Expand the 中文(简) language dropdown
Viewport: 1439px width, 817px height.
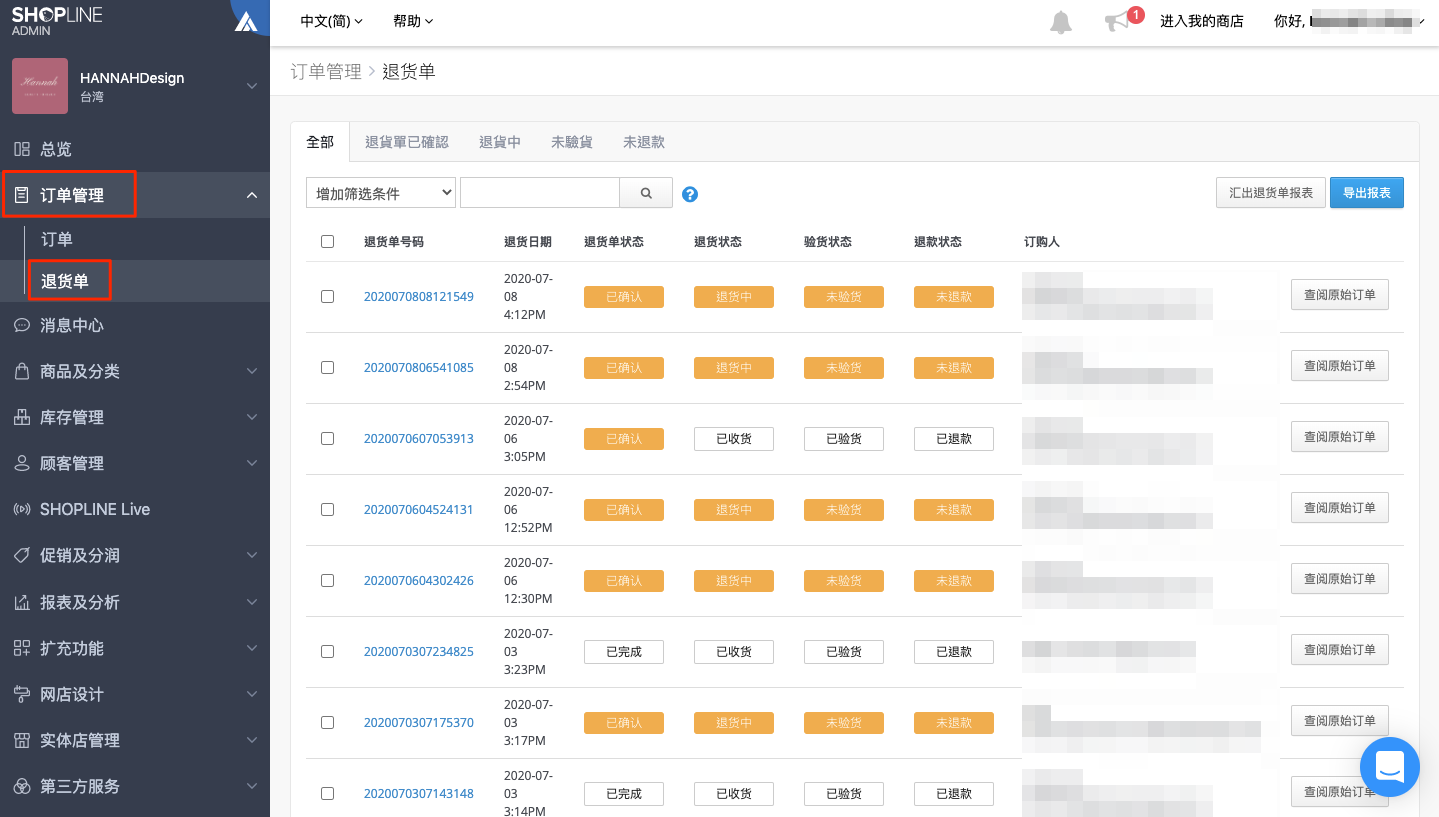pos(331,21)
